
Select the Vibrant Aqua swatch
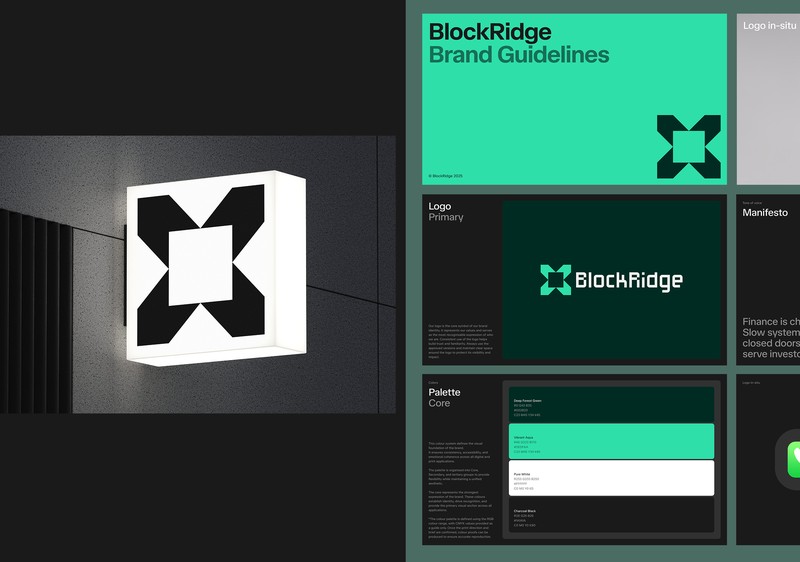[611, 441]
